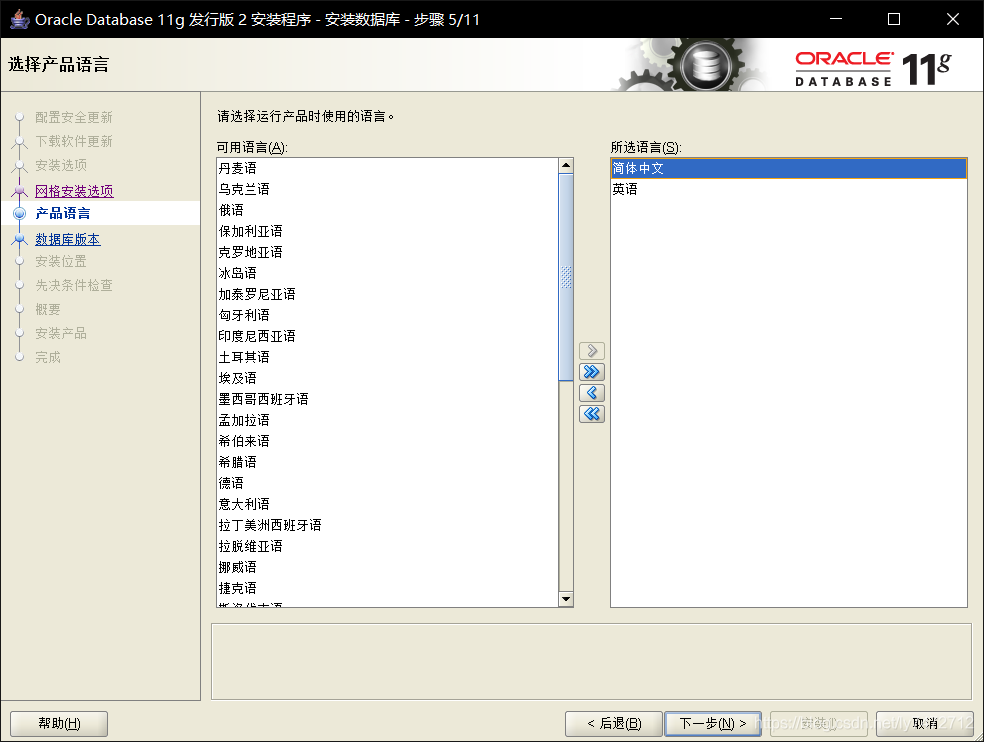Screen dimensions: 984x742
Task: Select 匈牙利语 in available languages
Action: 387,315
